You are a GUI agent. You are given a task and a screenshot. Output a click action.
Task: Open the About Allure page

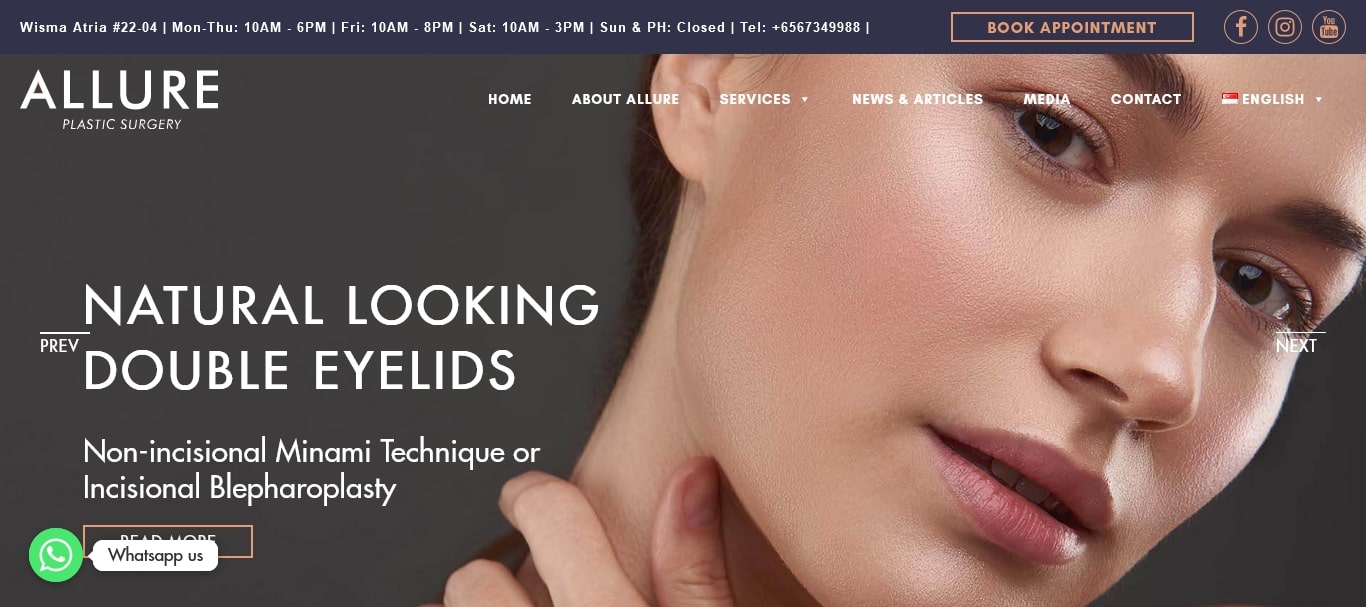coord(625,99)
